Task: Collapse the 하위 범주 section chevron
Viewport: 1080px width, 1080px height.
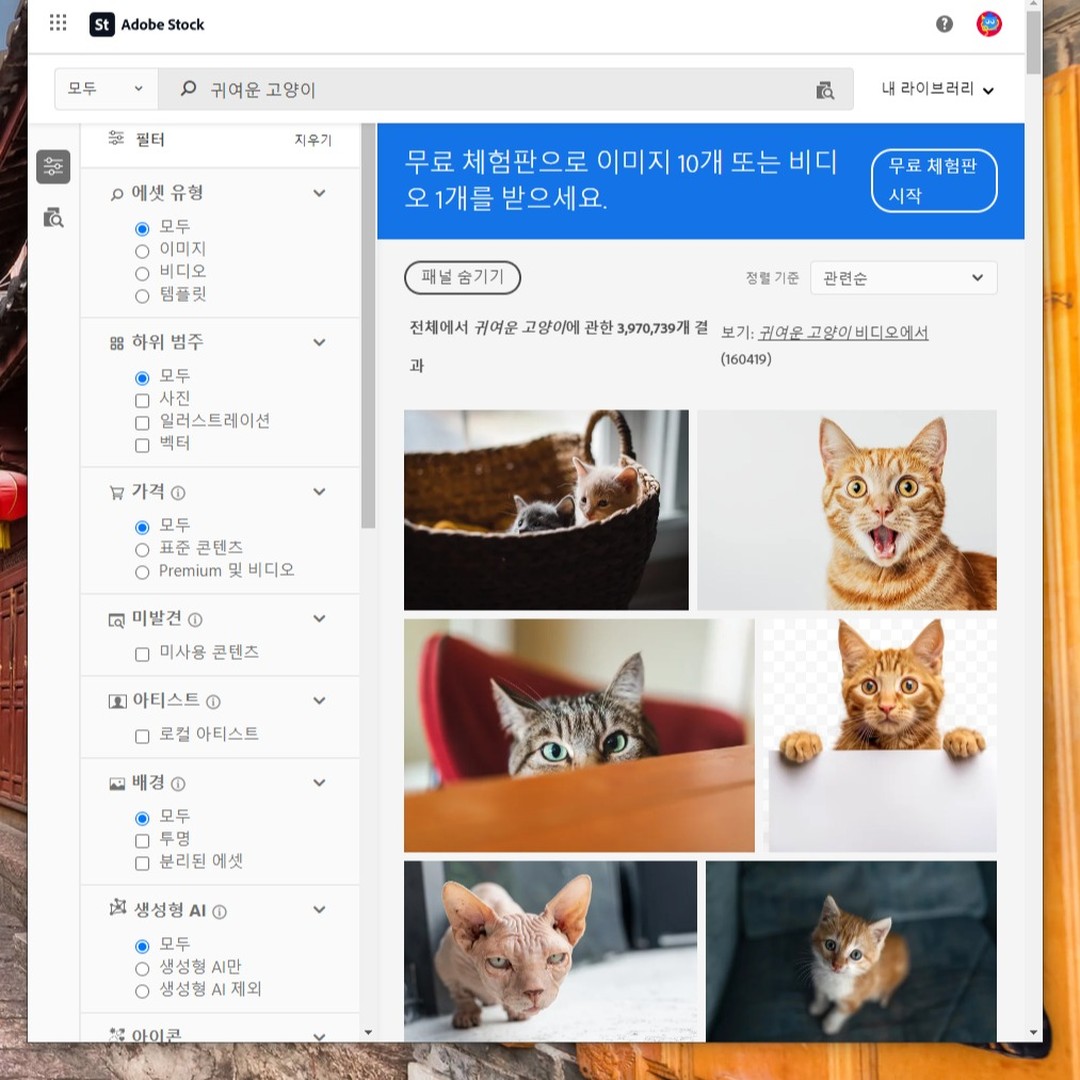Action: (x=319, y=342)
